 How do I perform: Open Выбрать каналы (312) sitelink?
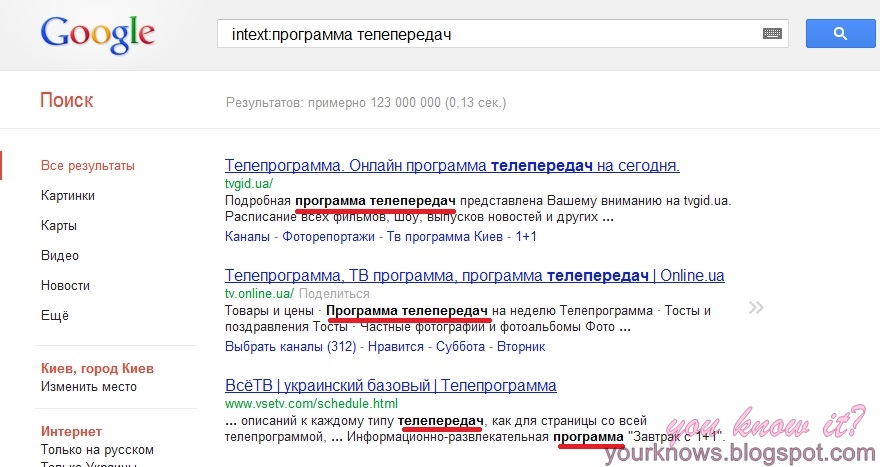pos(291,346)
